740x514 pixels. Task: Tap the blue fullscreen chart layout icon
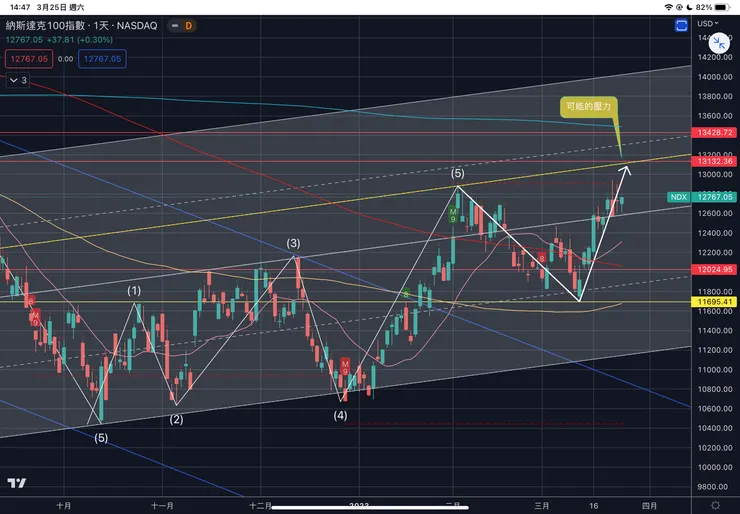681,25
